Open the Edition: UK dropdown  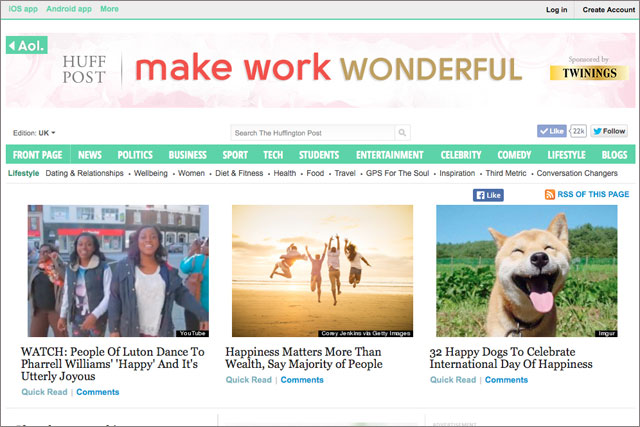click(x=34, y=133)
